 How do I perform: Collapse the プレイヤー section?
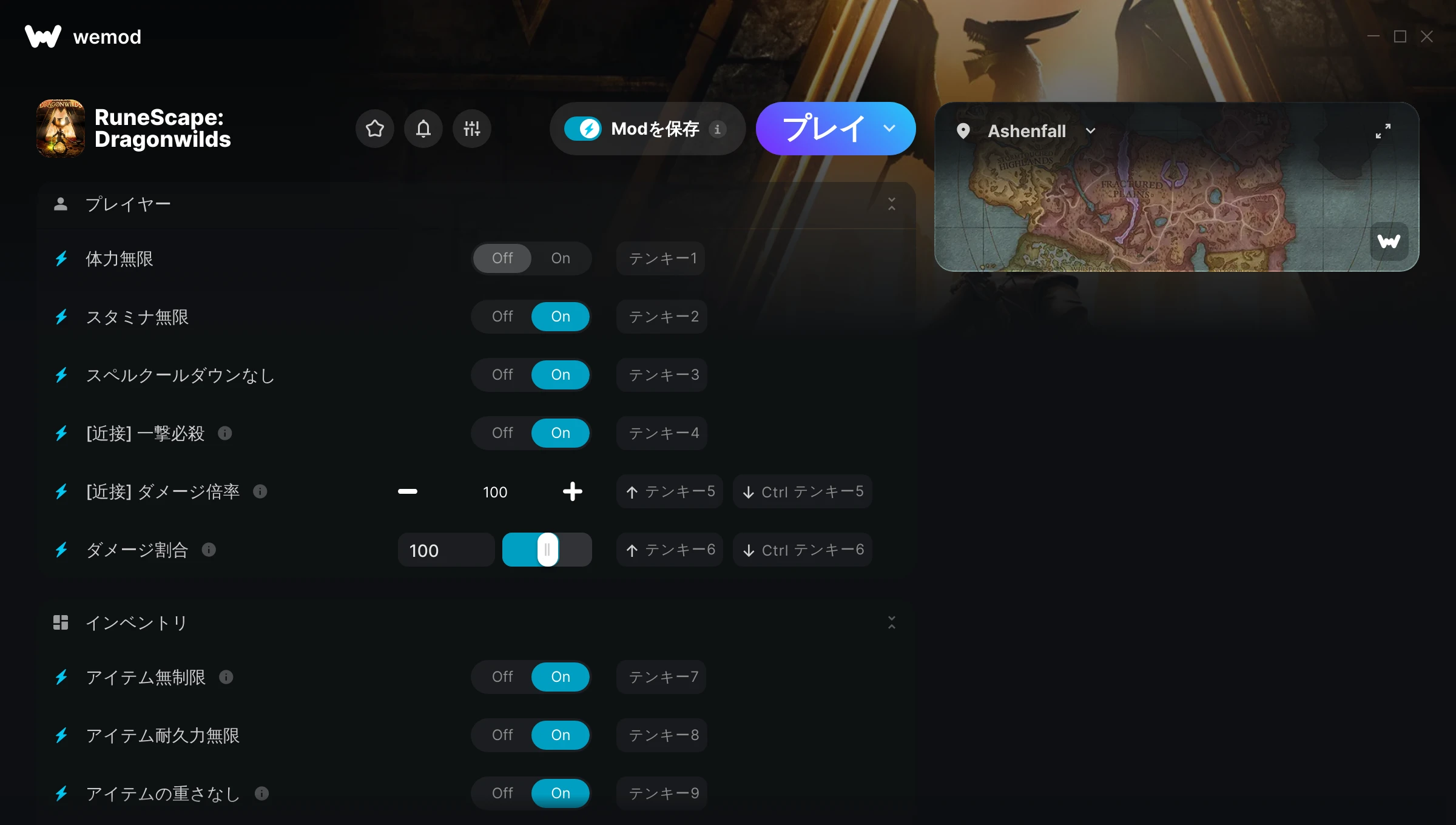tap(891, 204)
